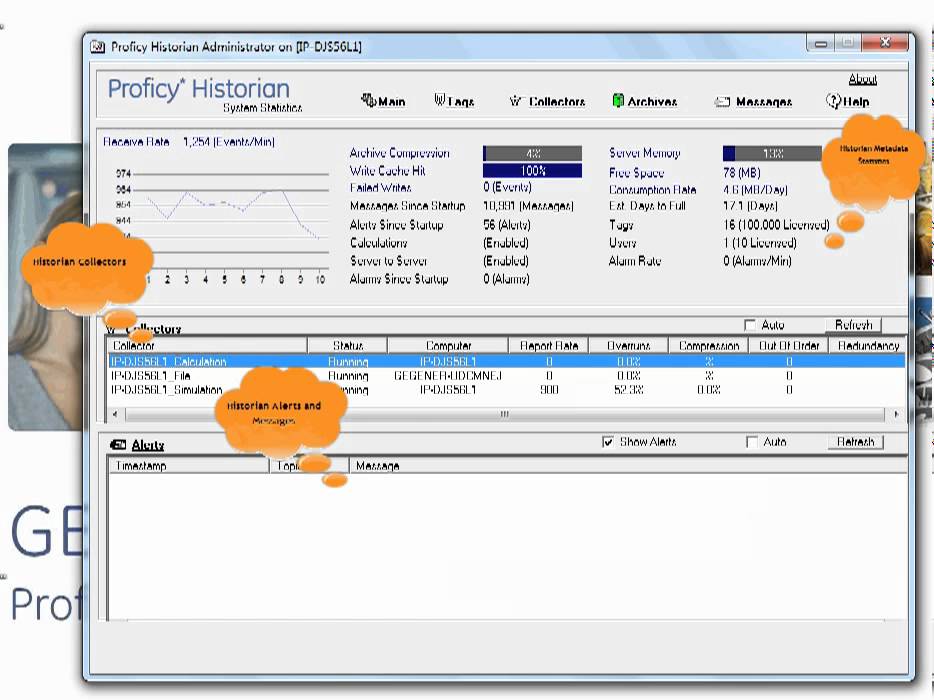Open the Main page icon
Image resolution: width=934 pixels, height=700 pixels.
coord(369,100)
